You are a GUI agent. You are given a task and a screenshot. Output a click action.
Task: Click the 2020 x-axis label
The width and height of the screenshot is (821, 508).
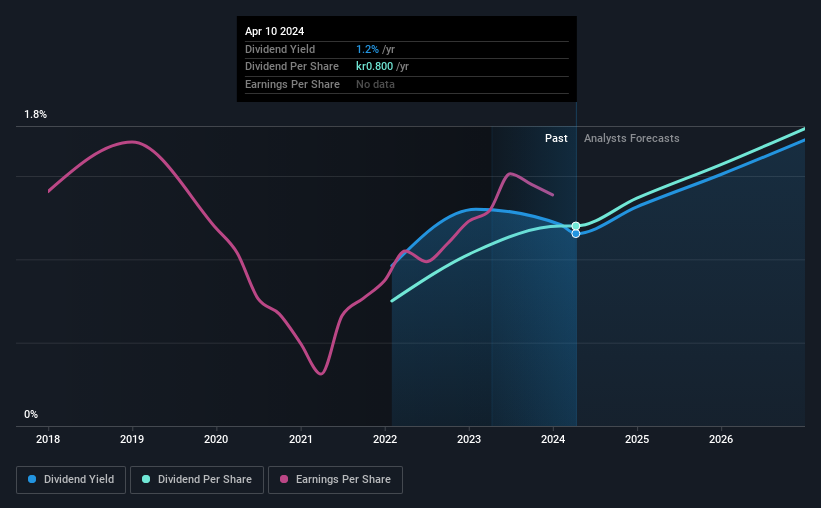click(x=216, y=439)
